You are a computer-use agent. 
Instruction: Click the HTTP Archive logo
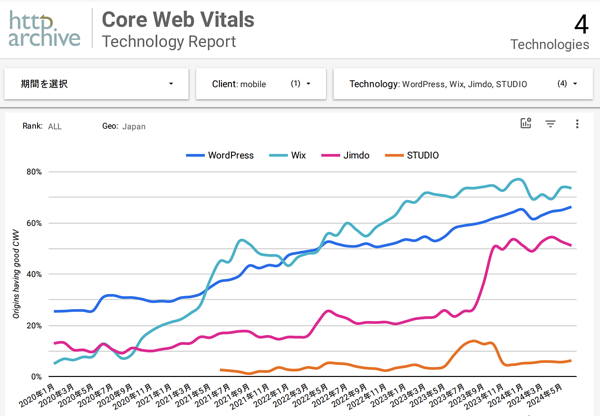click(x=44, y=29)
